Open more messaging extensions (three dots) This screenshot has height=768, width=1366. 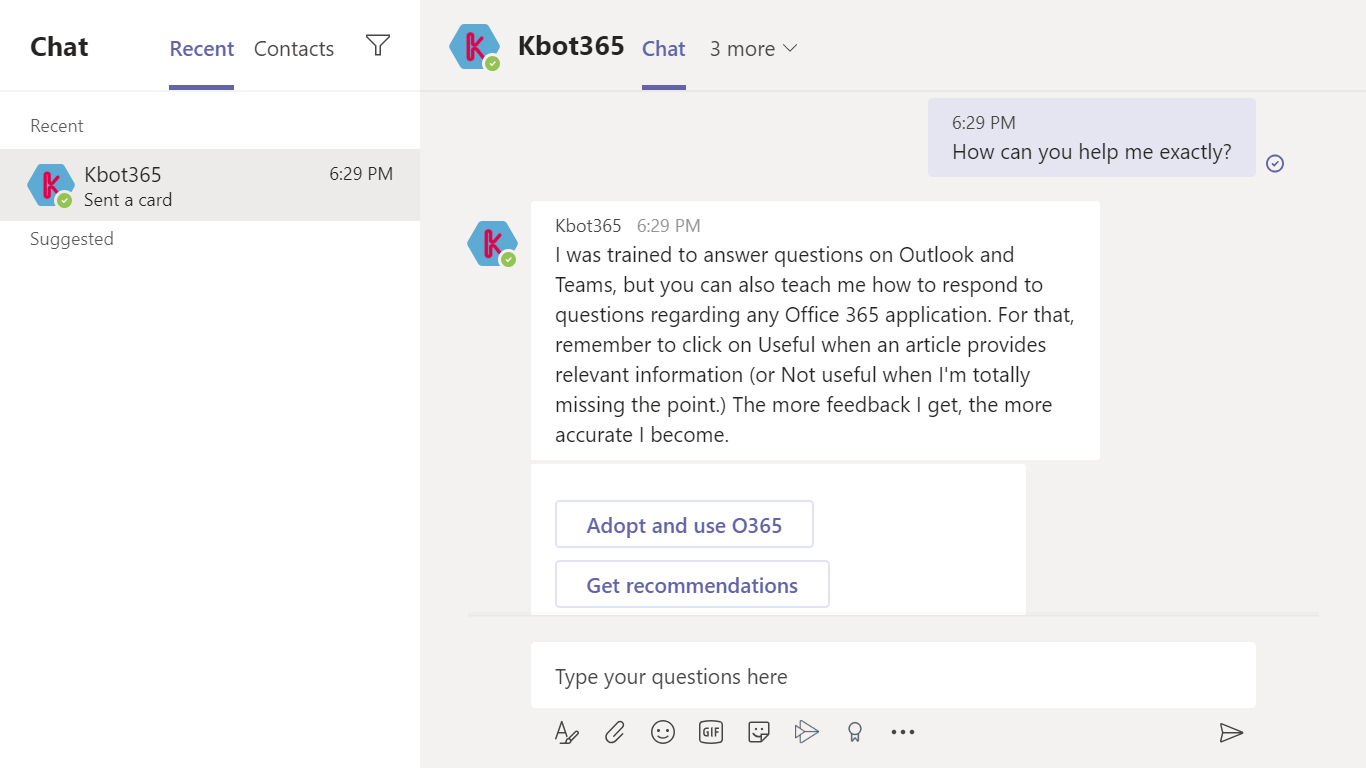point(902,732)
